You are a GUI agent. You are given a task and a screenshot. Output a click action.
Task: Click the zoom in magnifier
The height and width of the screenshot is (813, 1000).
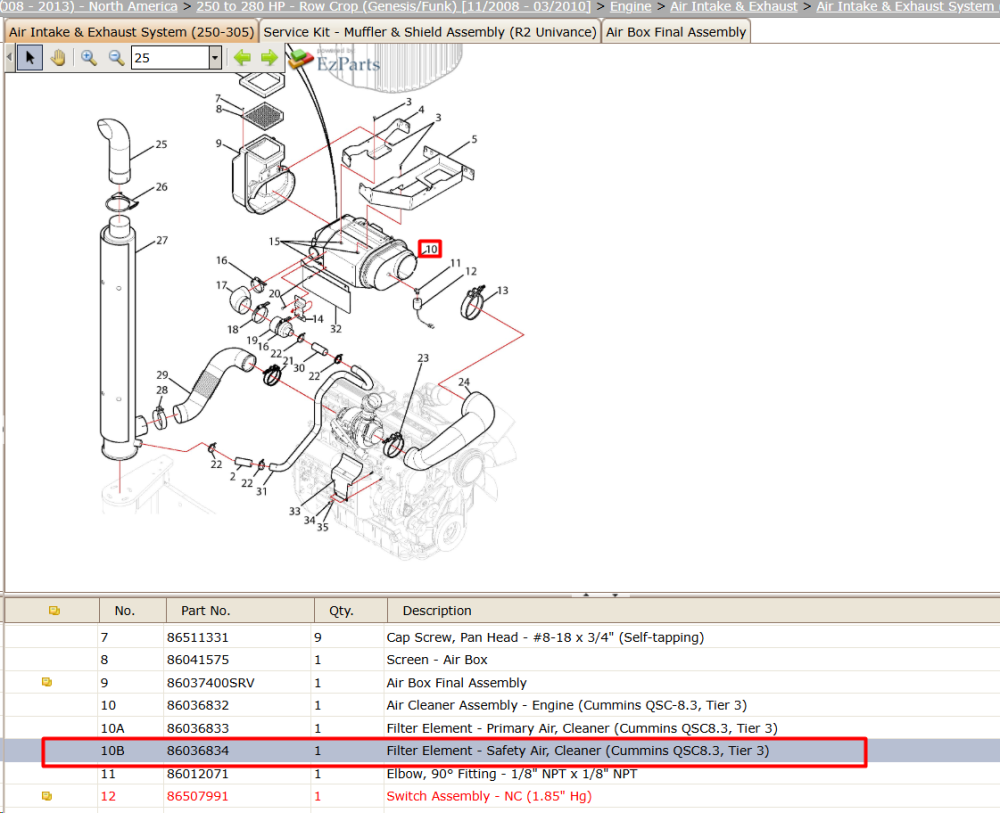(89, 58)
